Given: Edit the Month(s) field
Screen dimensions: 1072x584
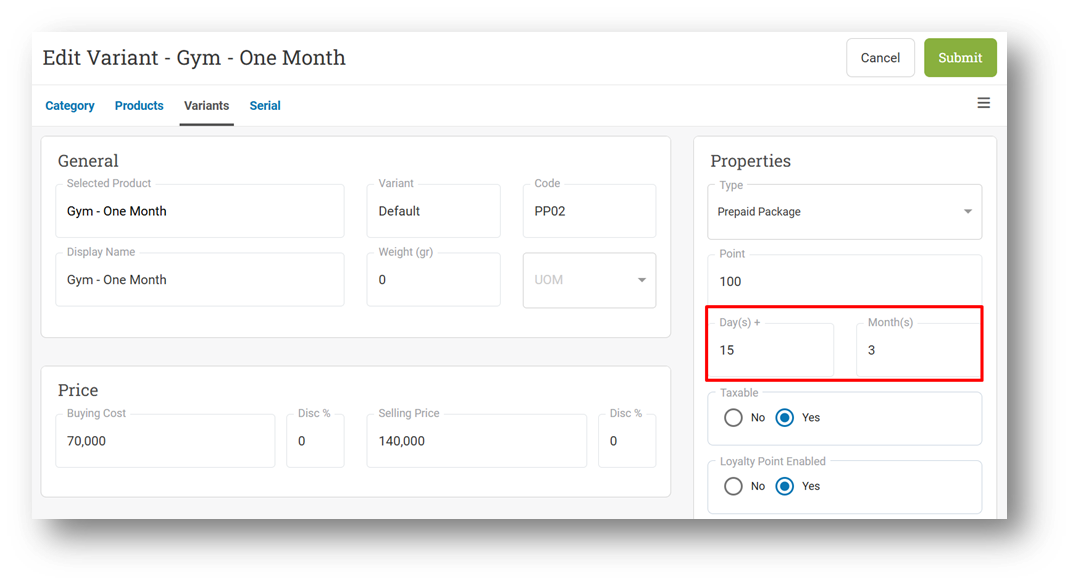Looking at the screenshot, I should (x=918, y=350).
